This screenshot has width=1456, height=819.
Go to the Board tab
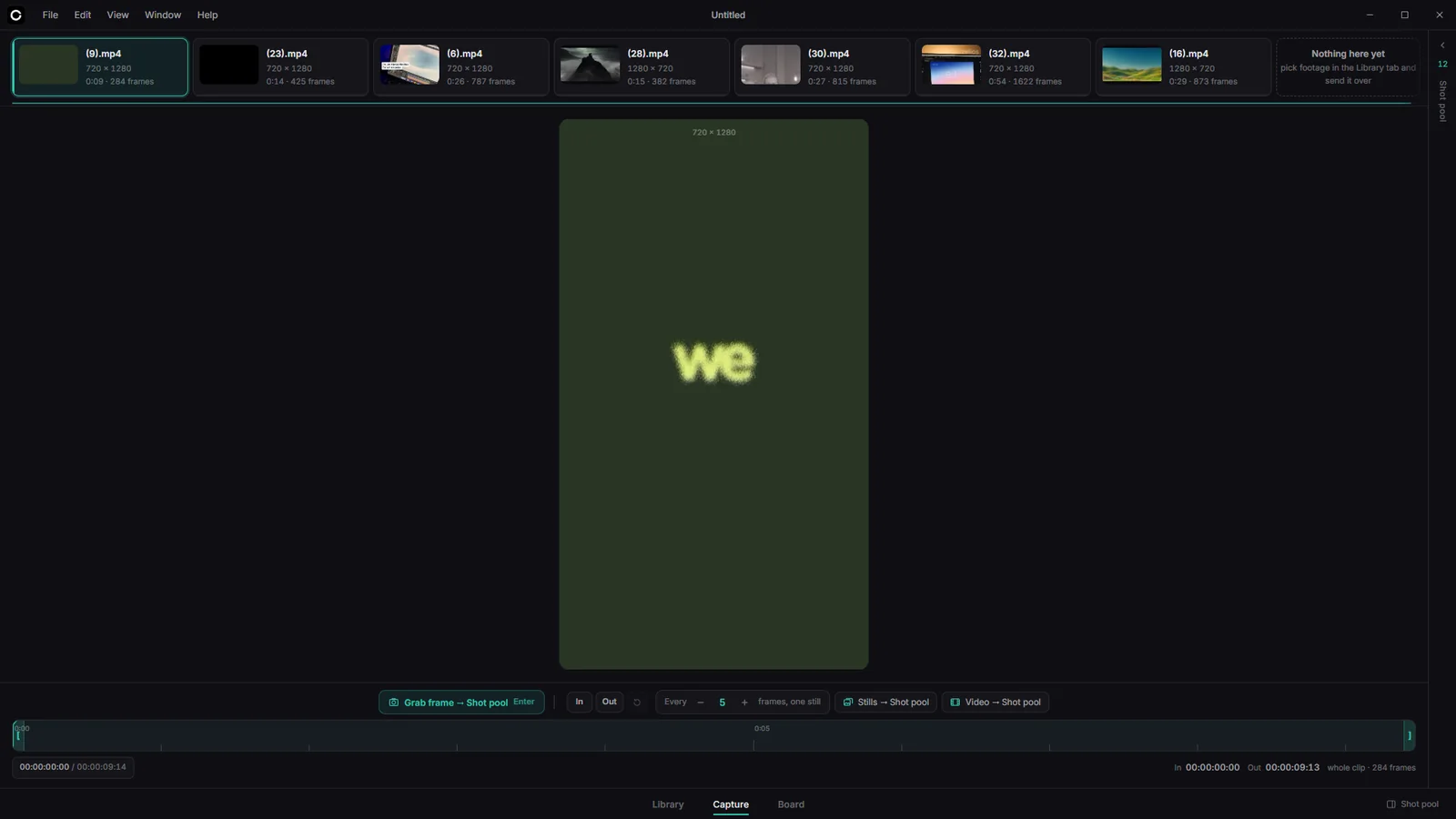(791, 804)
